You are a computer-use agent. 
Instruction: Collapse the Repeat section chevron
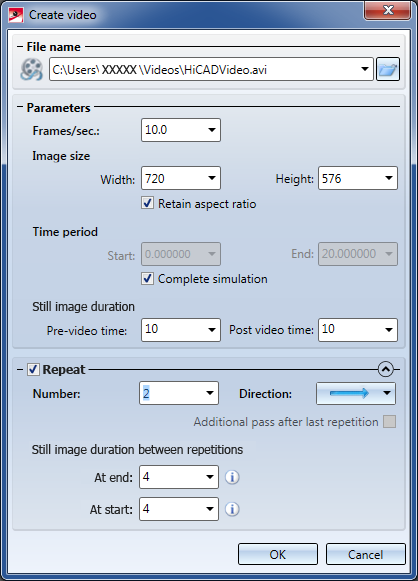(x=385, y=369)
